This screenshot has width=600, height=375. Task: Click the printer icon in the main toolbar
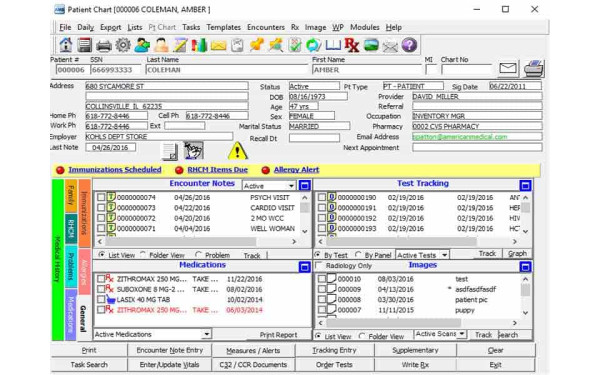coord(104,46)
